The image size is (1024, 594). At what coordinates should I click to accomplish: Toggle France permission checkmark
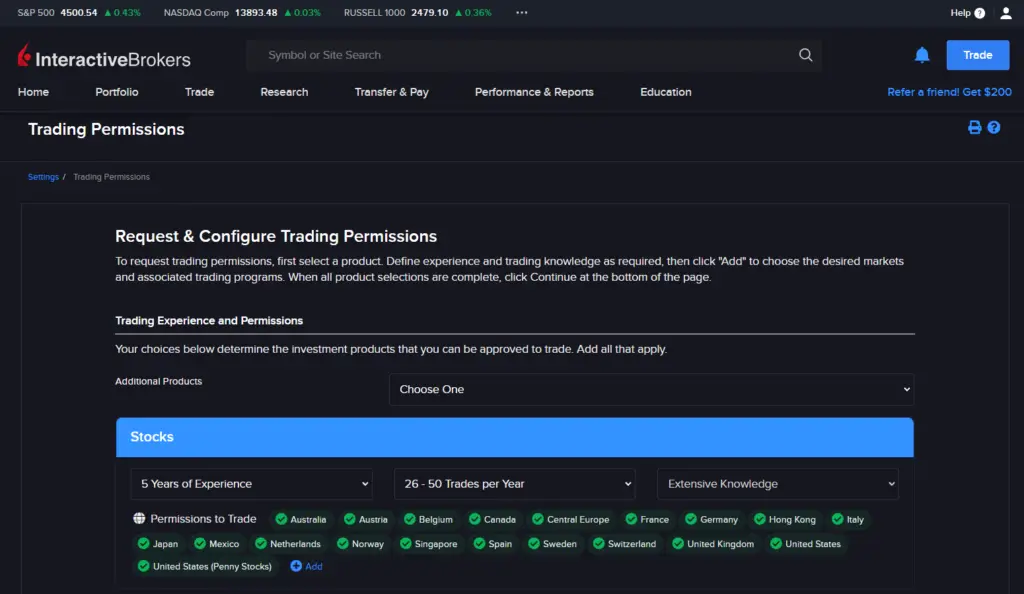click(631, 519)
